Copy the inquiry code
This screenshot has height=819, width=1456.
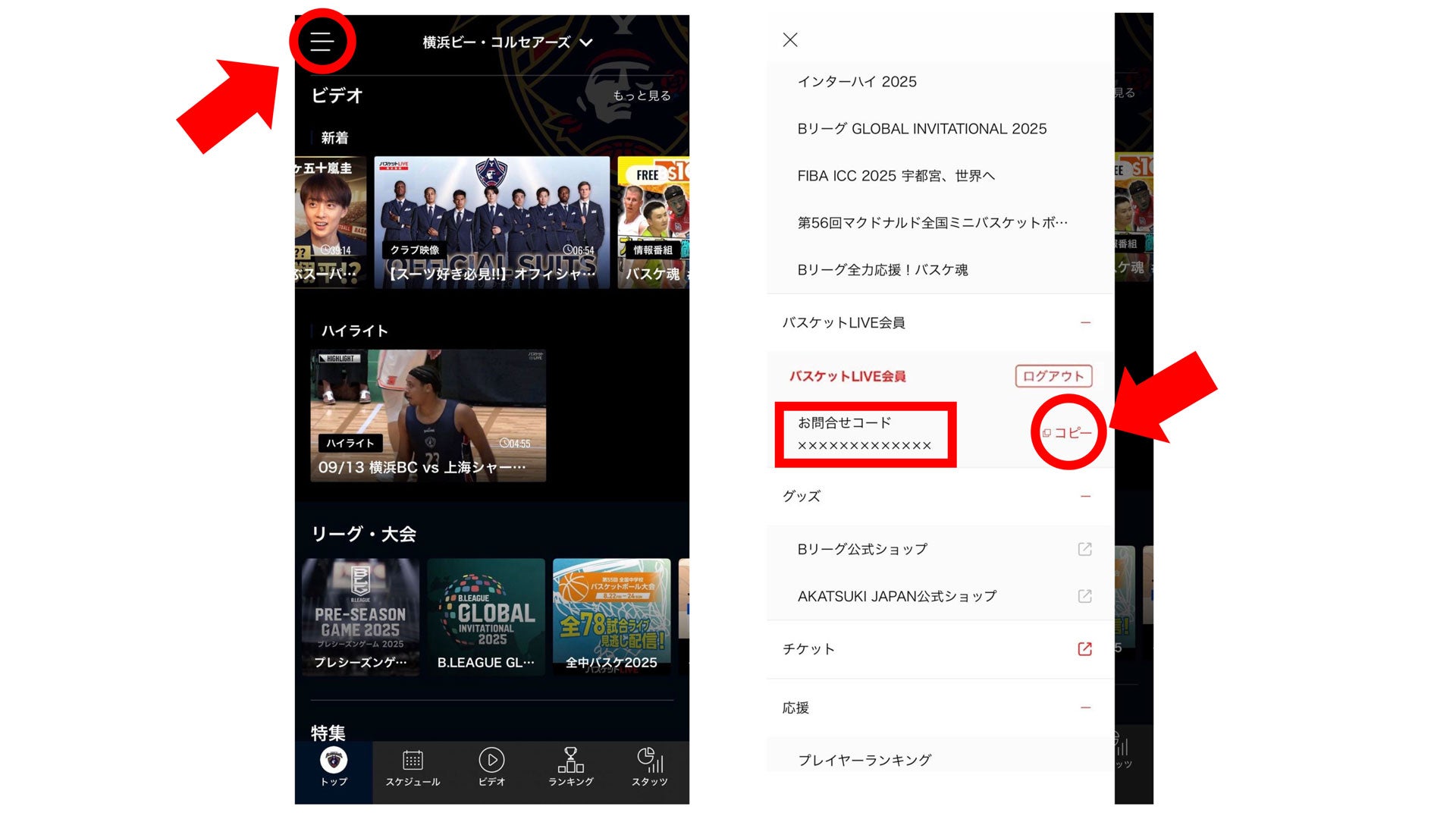click(x=1068, y=432)
